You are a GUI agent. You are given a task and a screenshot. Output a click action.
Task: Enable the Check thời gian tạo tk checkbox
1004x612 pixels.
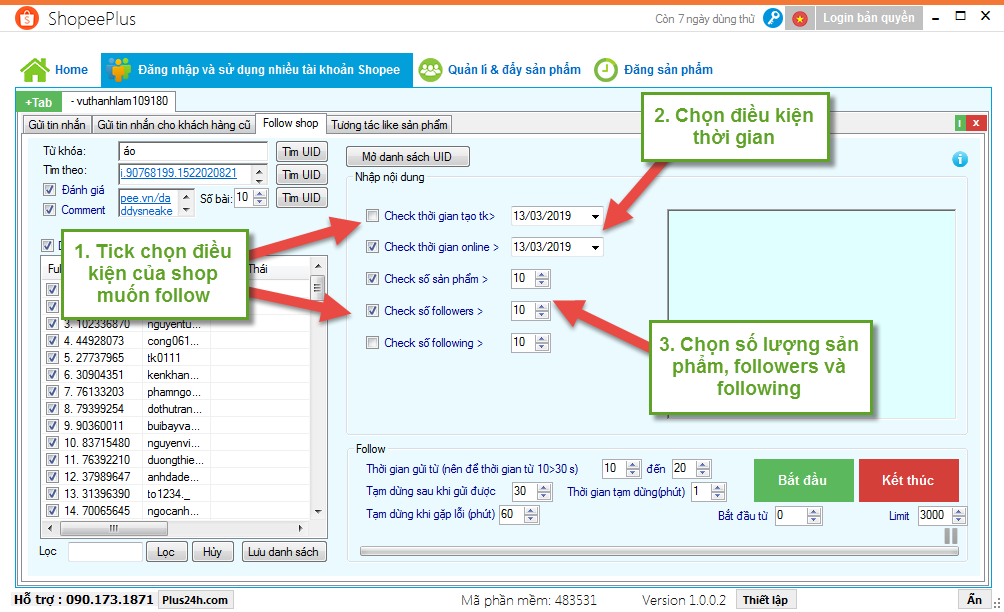point(373,215)
